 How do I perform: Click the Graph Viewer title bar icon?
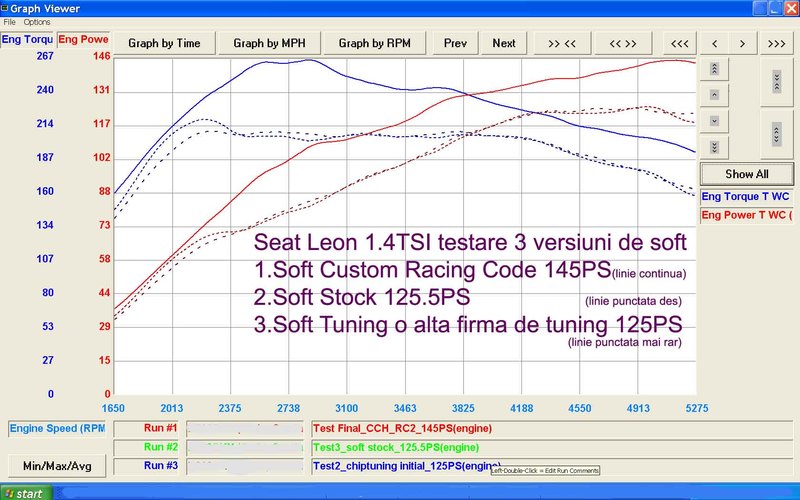coord(5,8)
